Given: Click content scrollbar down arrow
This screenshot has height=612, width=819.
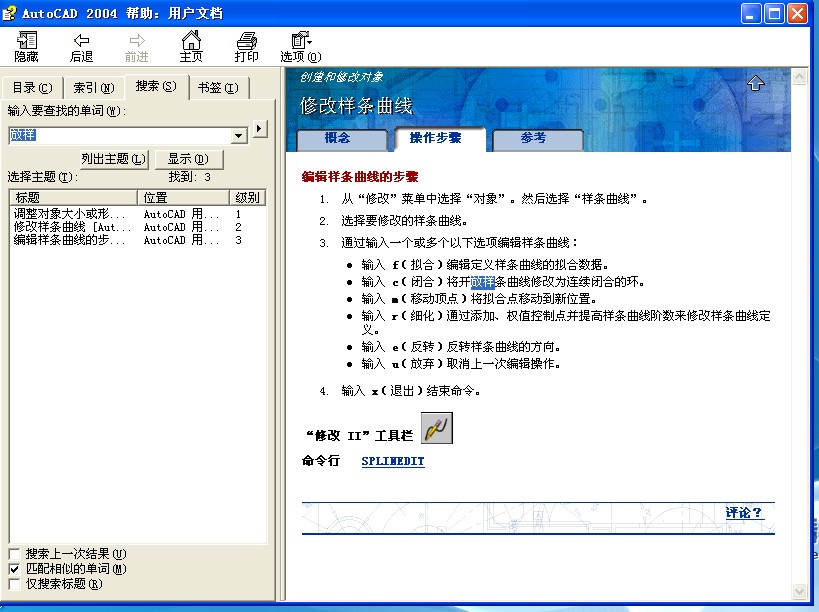Looking at the screenshot, I should point(800,592).
